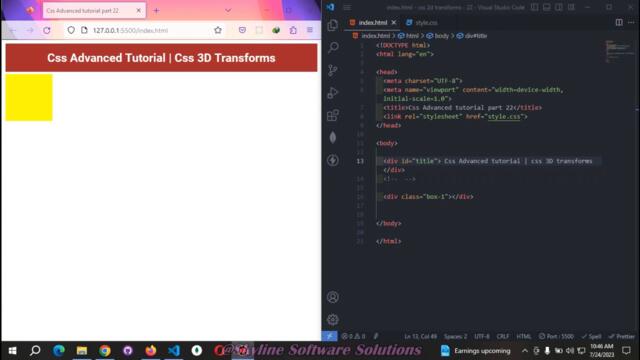This screenshot has width=640, height=360.
Task: Open the MongoDB leaf icon in activity bar
Action: point(333,138)
